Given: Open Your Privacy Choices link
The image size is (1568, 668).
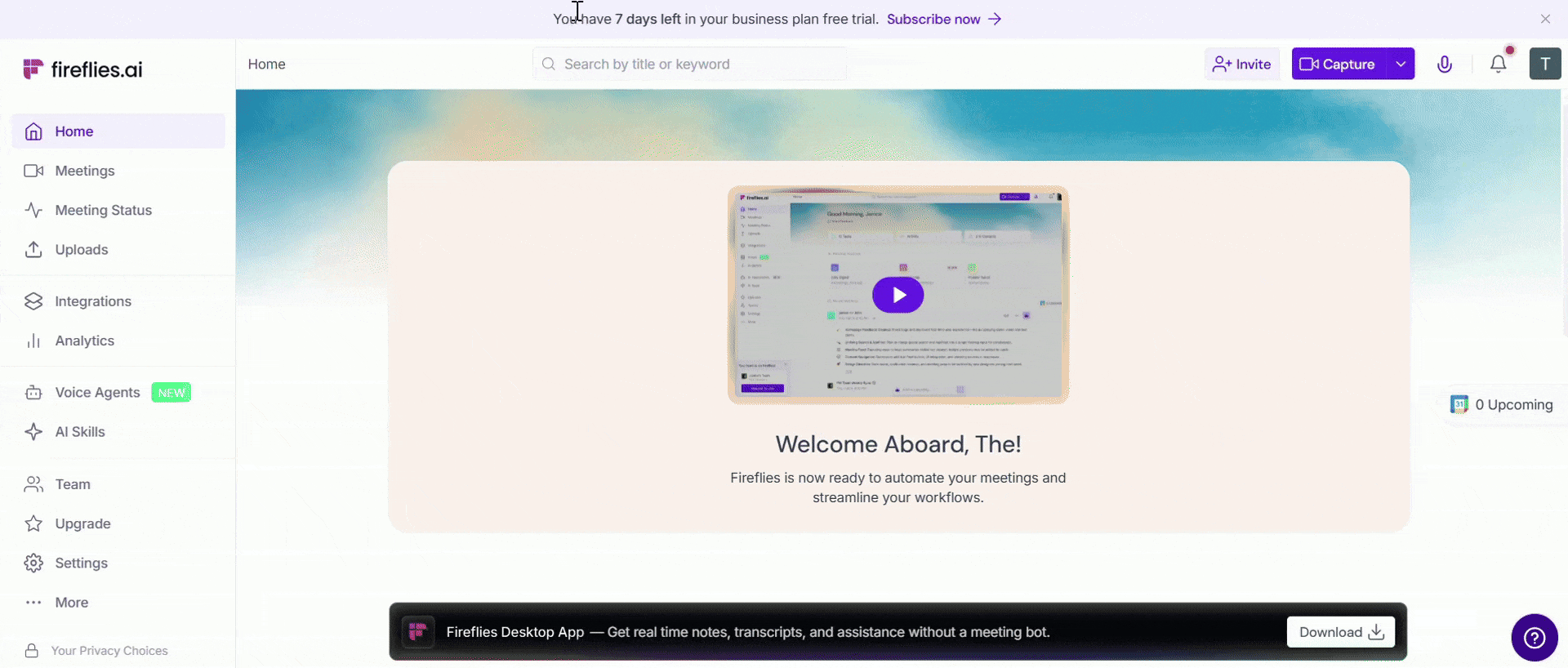Looking at the screenshot, I should point(109,651).
